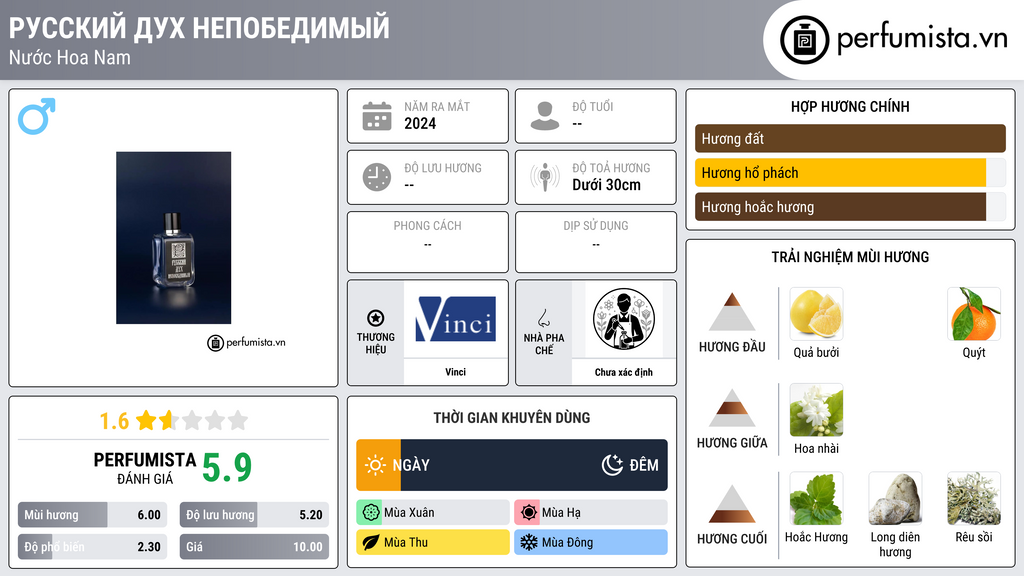The image size is (1024, 576).
Task: Click the Hương giữa pyramid icon
Action: pos(732,408)
